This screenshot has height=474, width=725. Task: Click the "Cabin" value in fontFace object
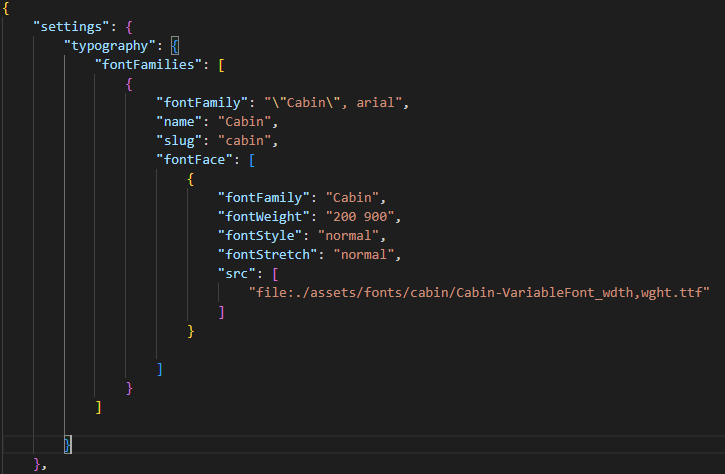pyautogui.click(x=352, y=197)
